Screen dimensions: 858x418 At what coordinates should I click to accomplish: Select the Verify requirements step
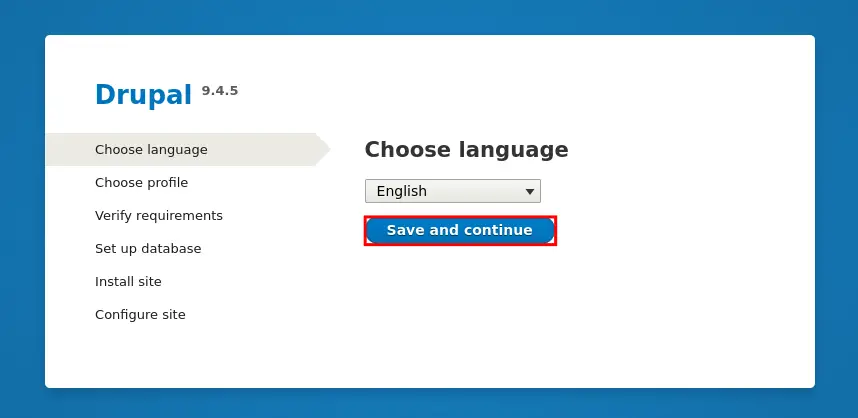point(159,216)
